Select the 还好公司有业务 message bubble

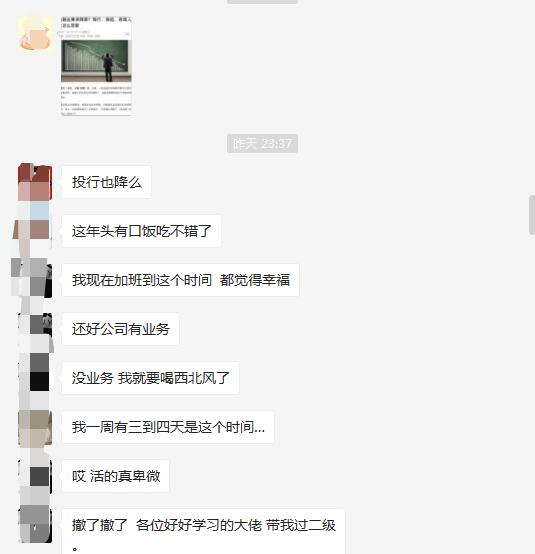click(120, 329)
